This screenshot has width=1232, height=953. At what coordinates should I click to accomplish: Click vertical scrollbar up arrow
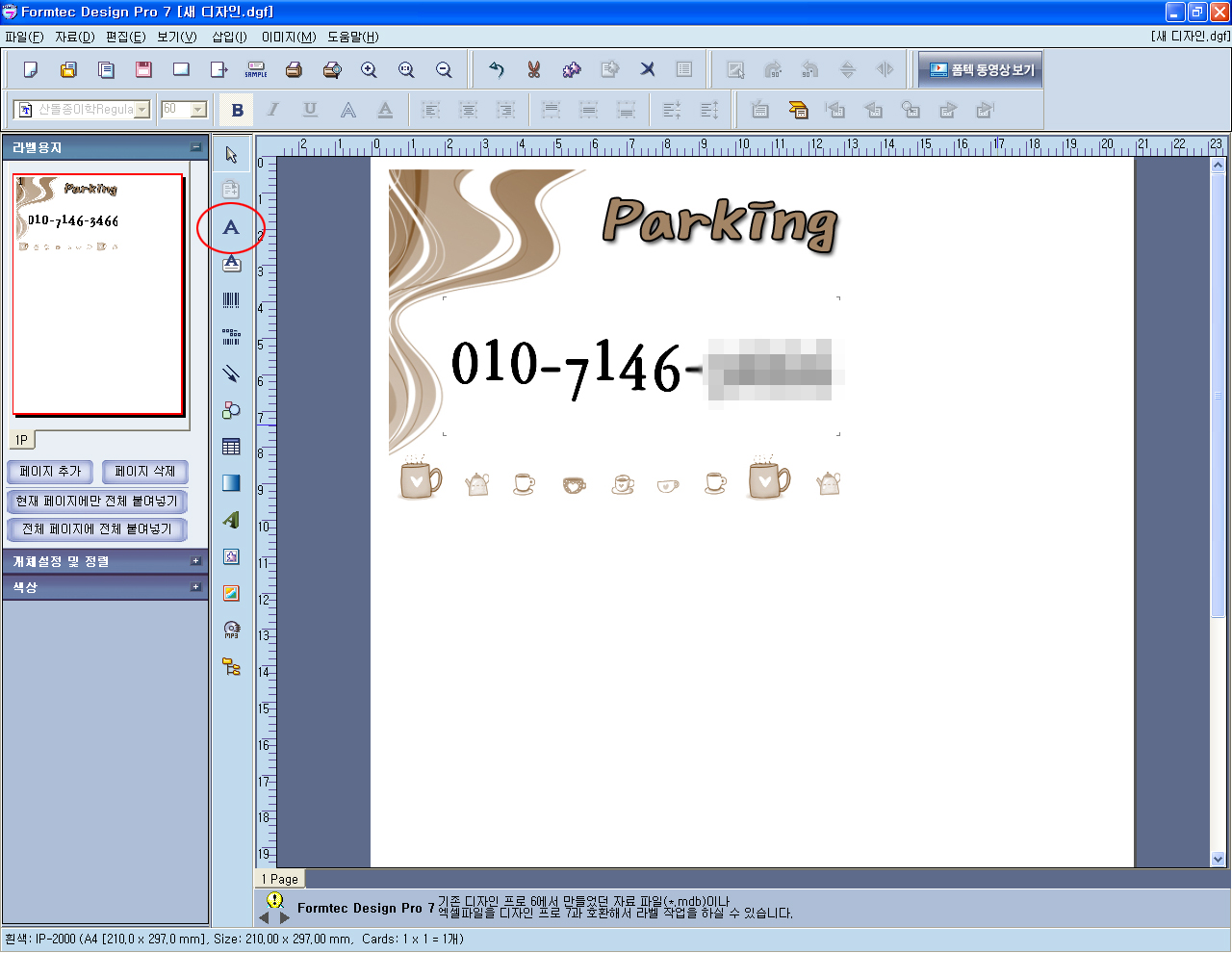(x=1218, y=165)
